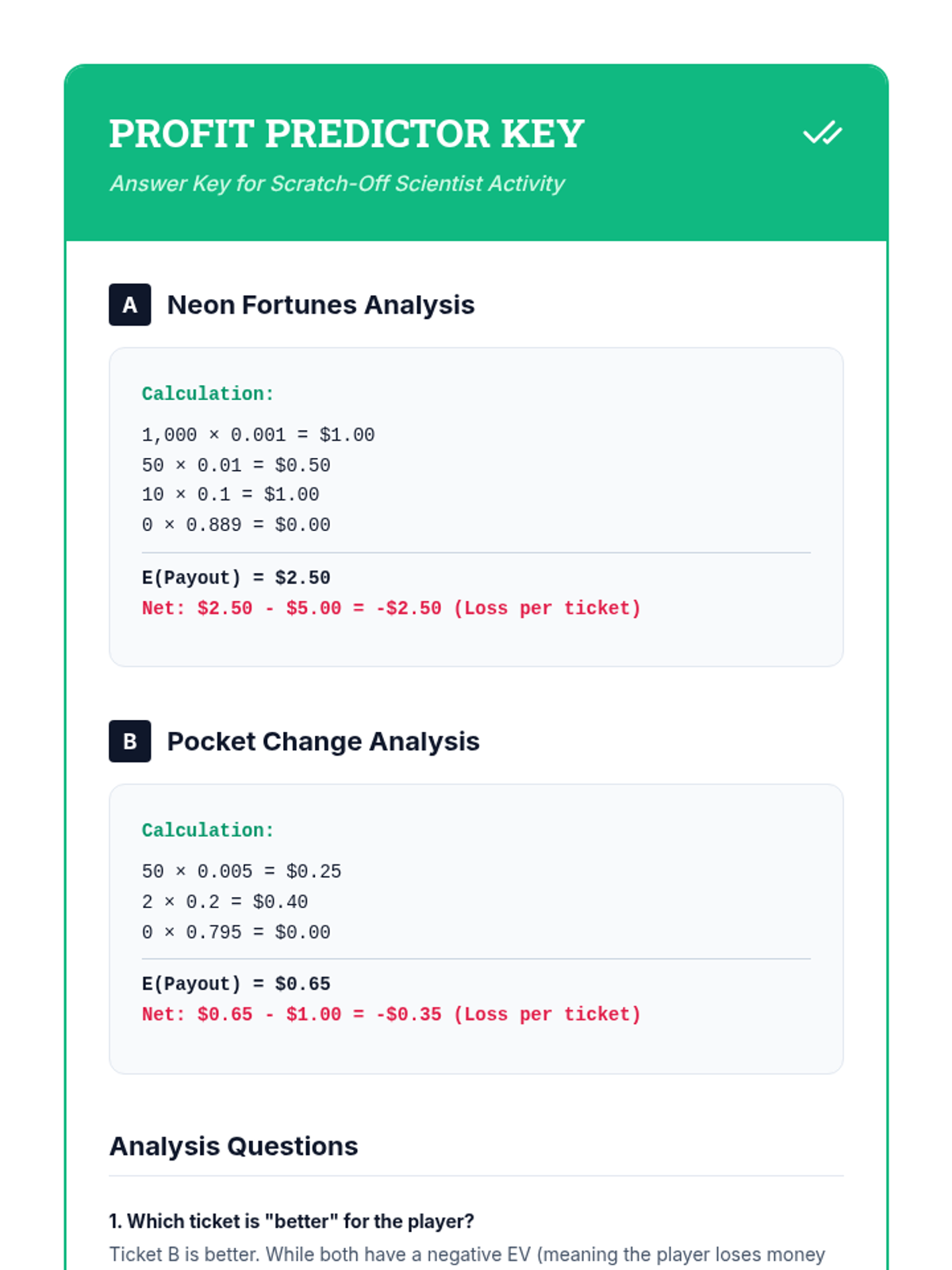Click the Calculation label under Pocket Change
952x1270 pixels.
tap(208, 830)
